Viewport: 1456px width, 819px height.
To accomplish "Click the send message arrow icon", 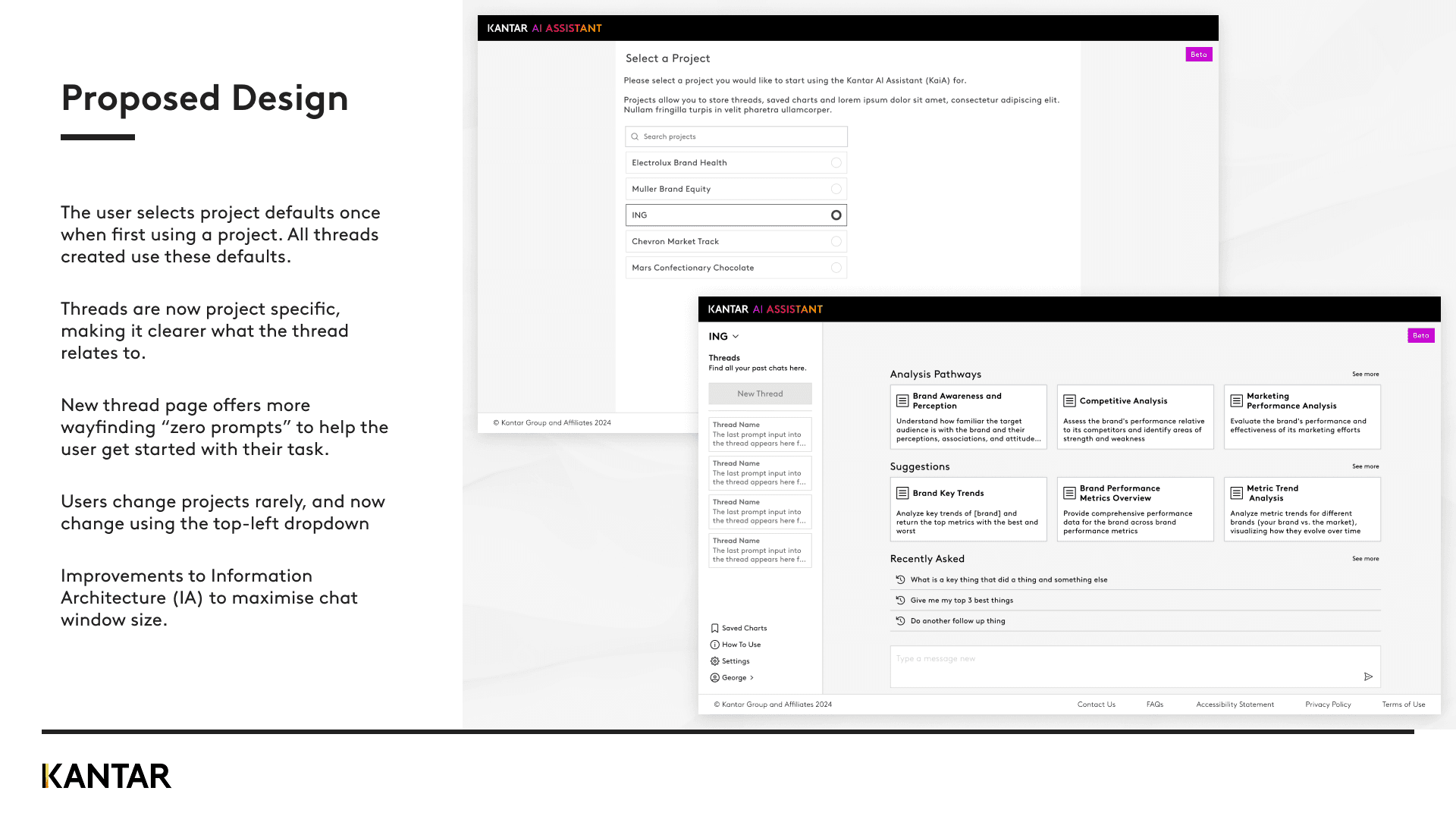I will [x=1368, y=676].
